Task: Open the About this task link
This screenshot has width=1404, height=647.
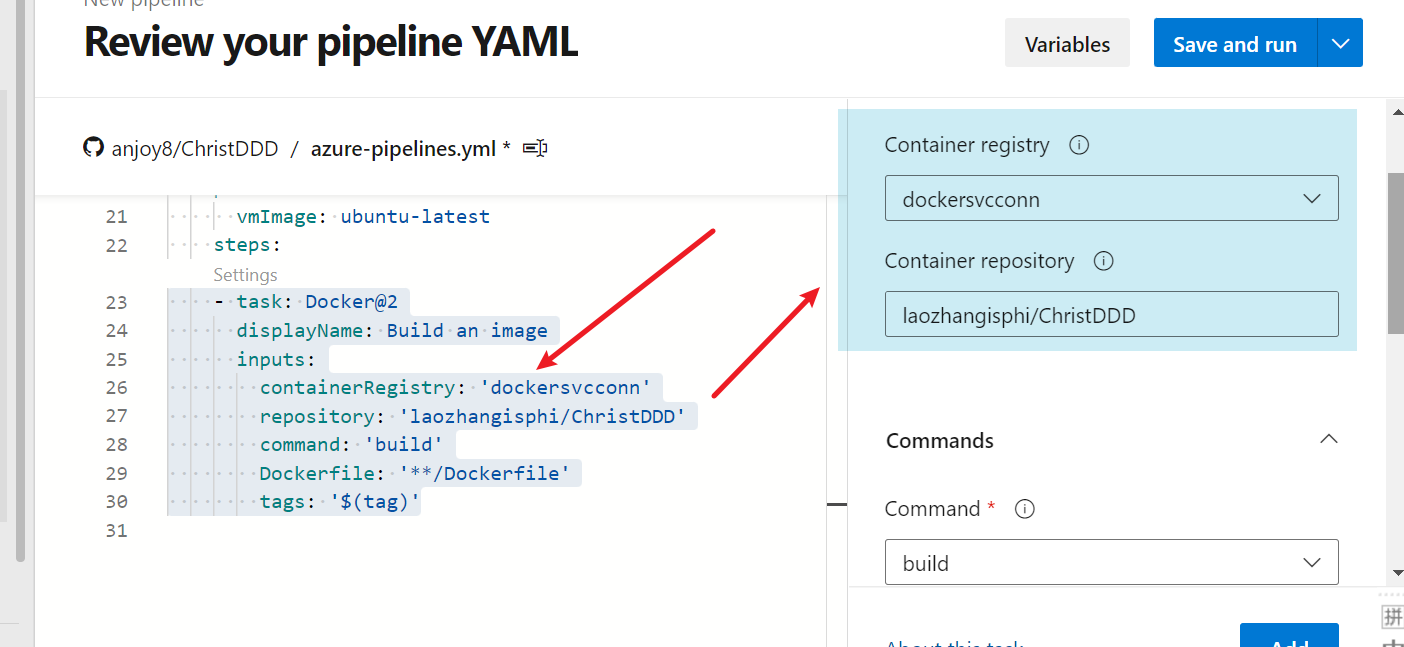Action: coord(954,643)
